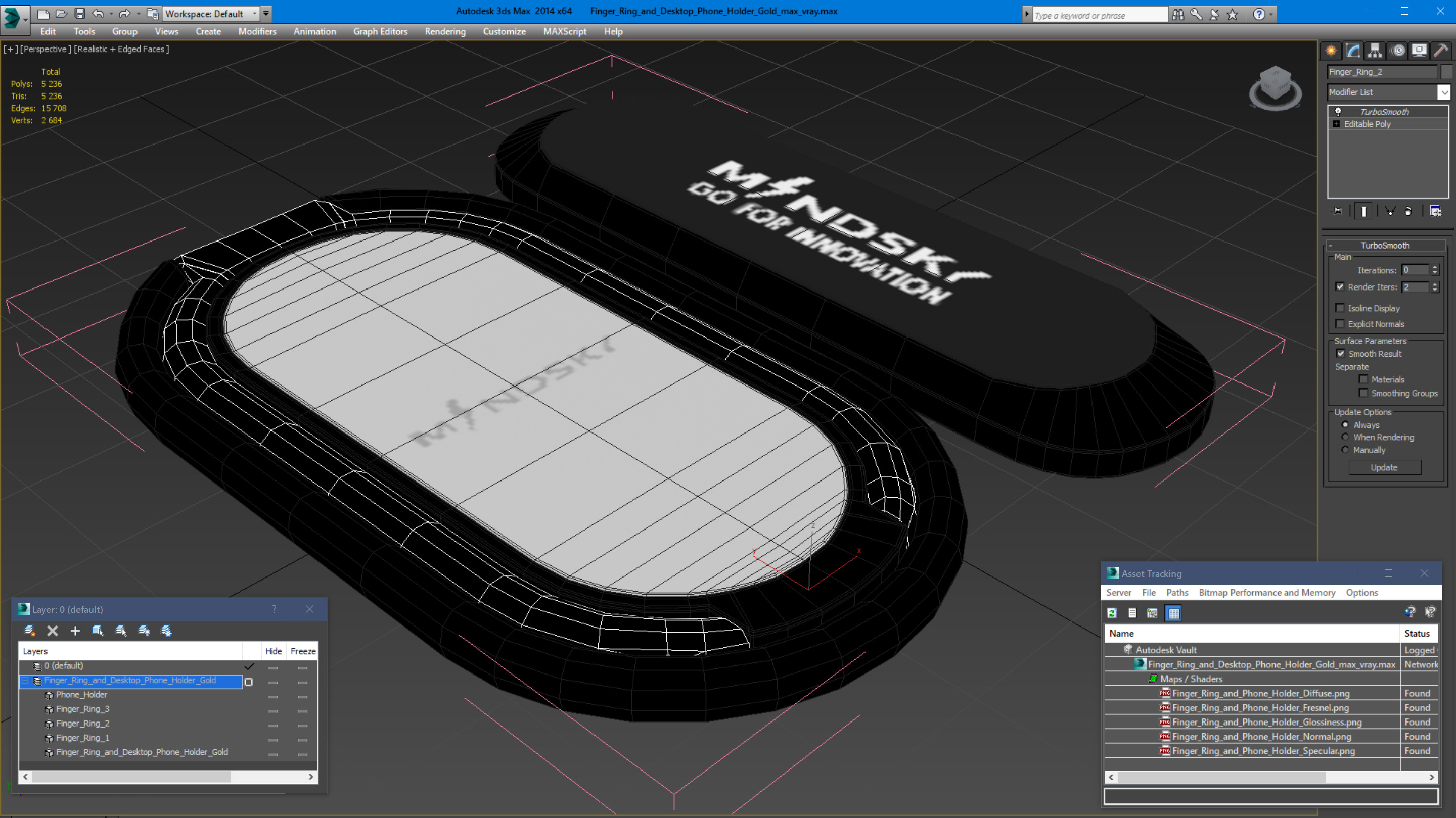1456x818 pixels.
Task: Open the Graph Editors menu
Action: (x=380, y=32)
